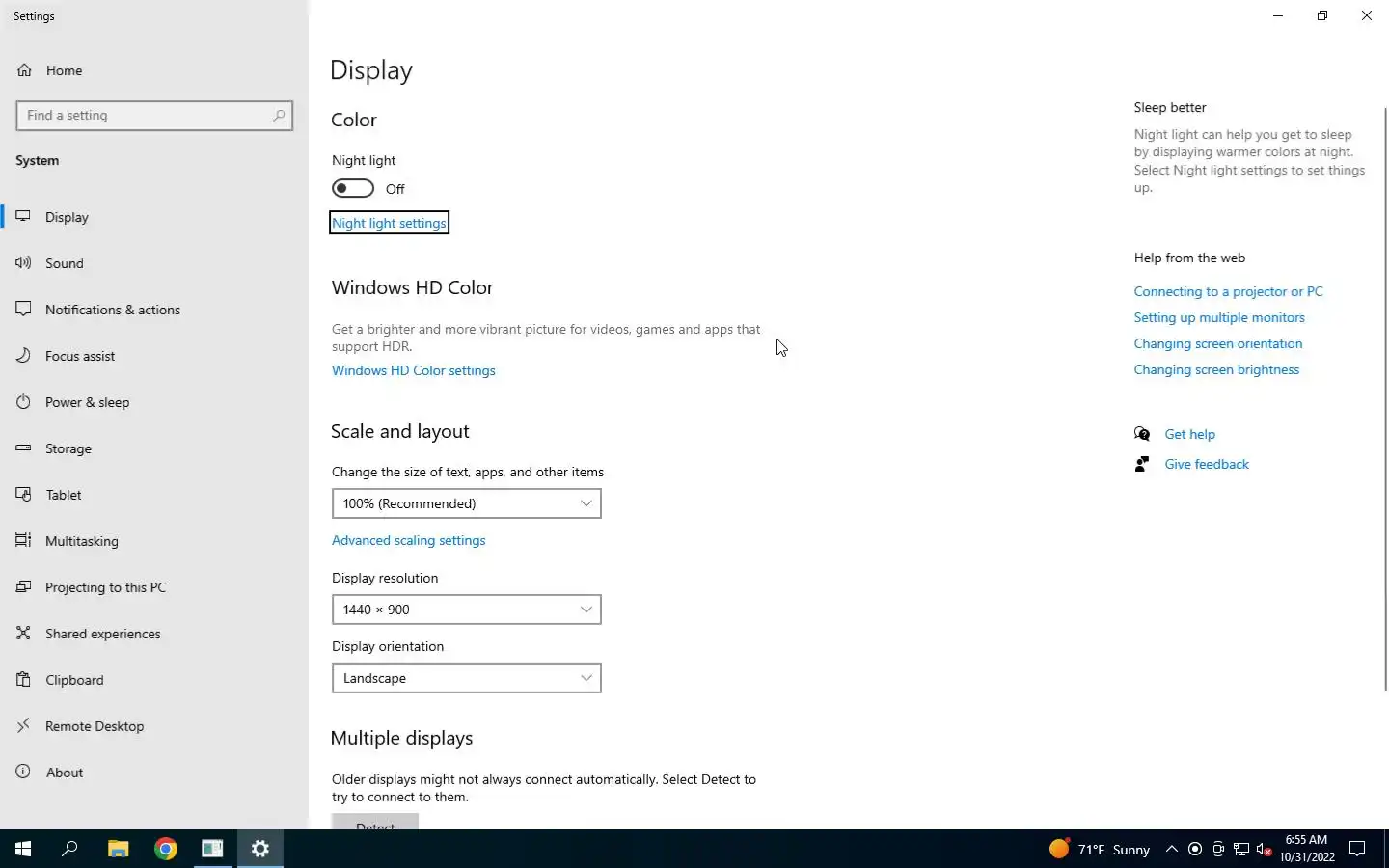Viewport: 1389px width, 868px height.
Task: Click the Find a setting search box
Action: coord(154,116)
